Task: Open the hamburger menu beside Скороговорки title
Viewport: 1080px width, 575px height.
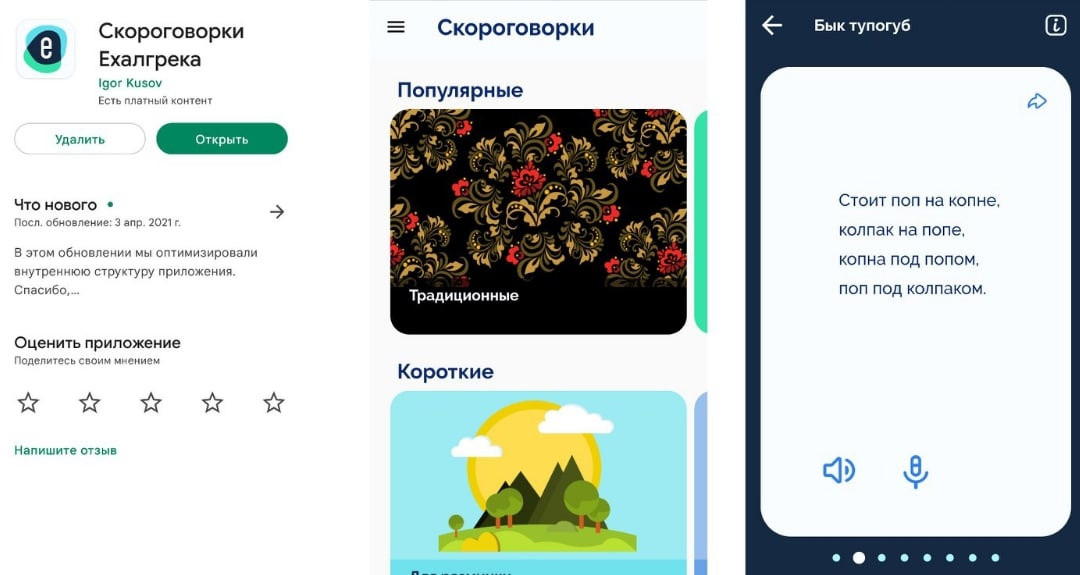Action: click(x=396, y=28)
